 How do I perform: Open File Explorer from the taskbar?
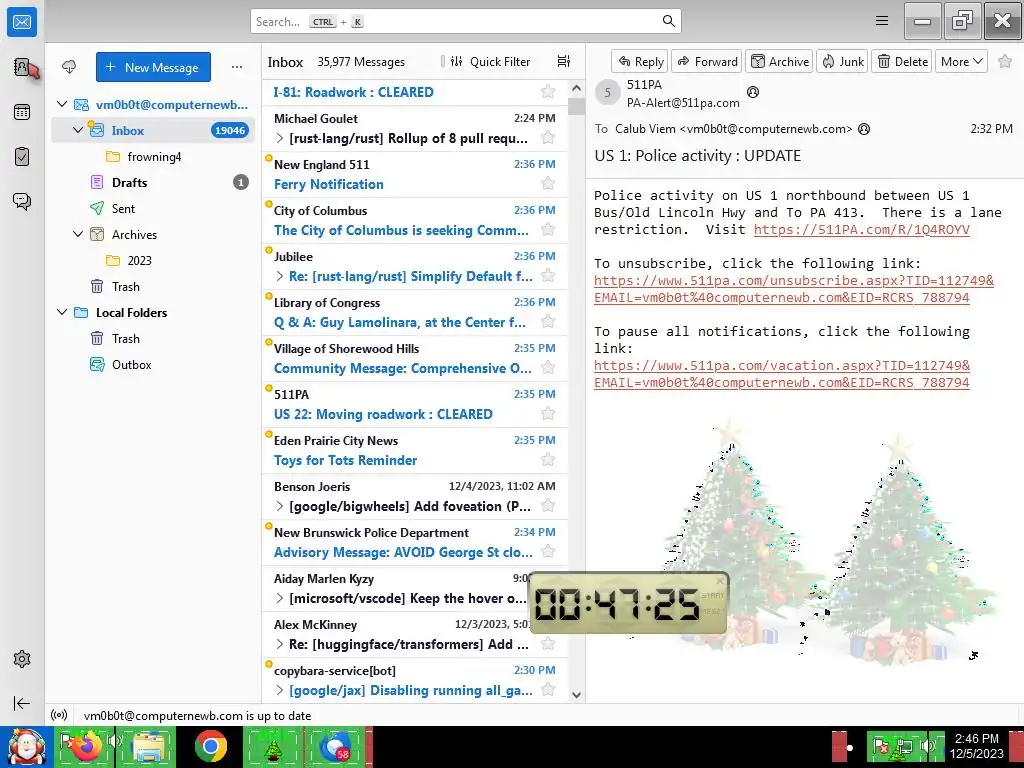[147, 746]
